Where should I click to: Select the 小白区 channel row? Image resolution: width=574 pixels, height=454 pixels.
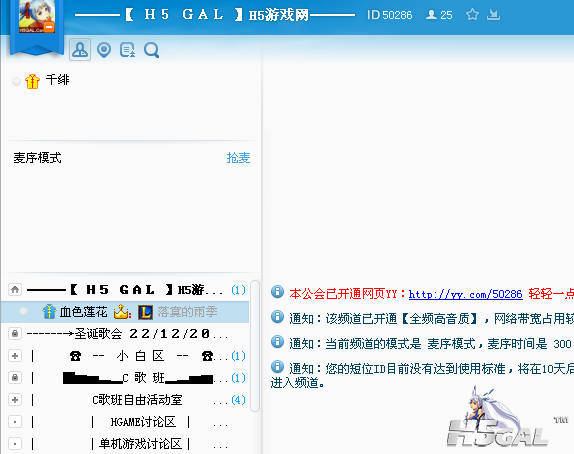point(126,356)
